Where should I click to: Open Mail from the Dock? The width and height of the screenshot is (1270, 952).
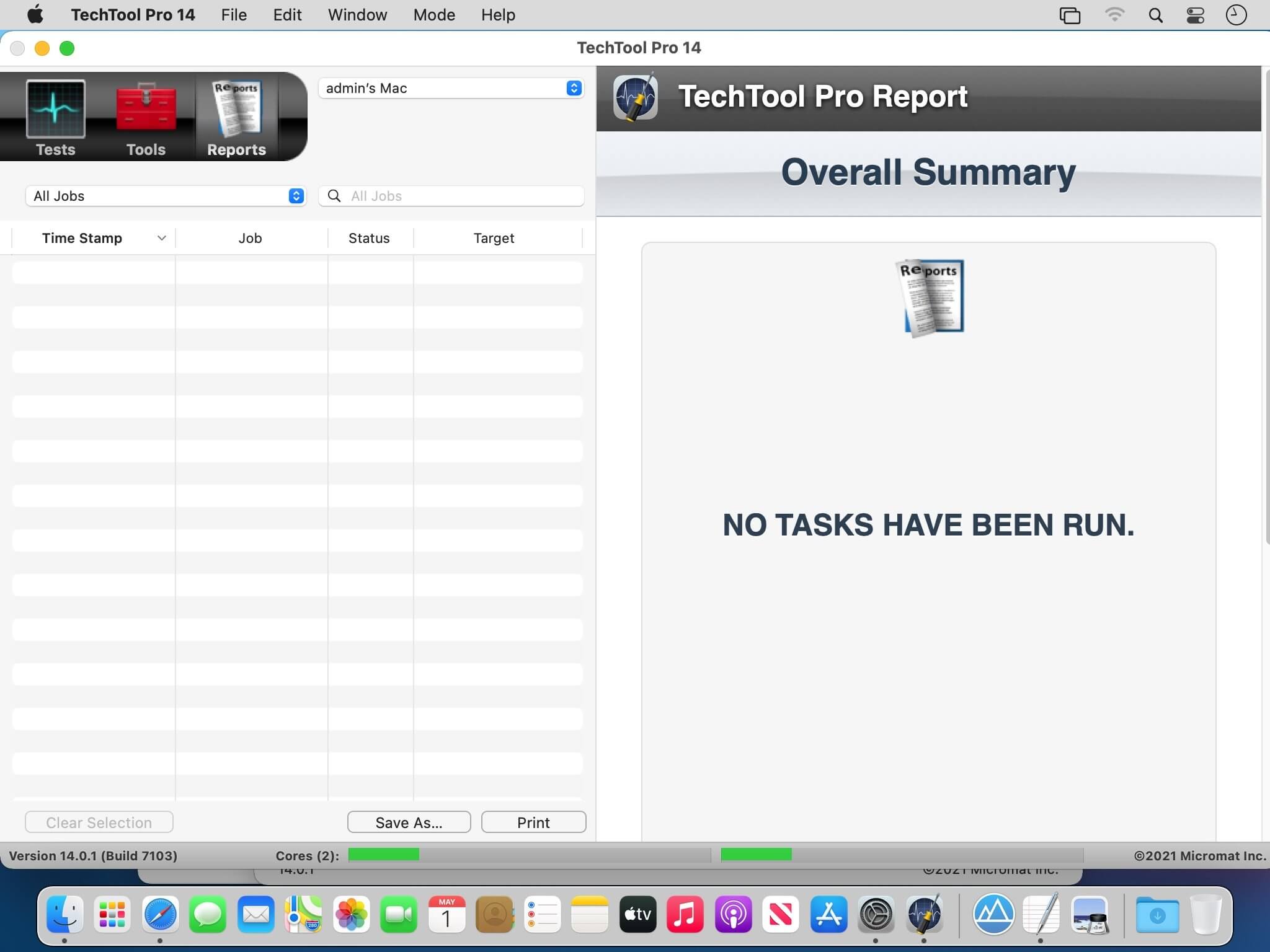tap(255, 914)
